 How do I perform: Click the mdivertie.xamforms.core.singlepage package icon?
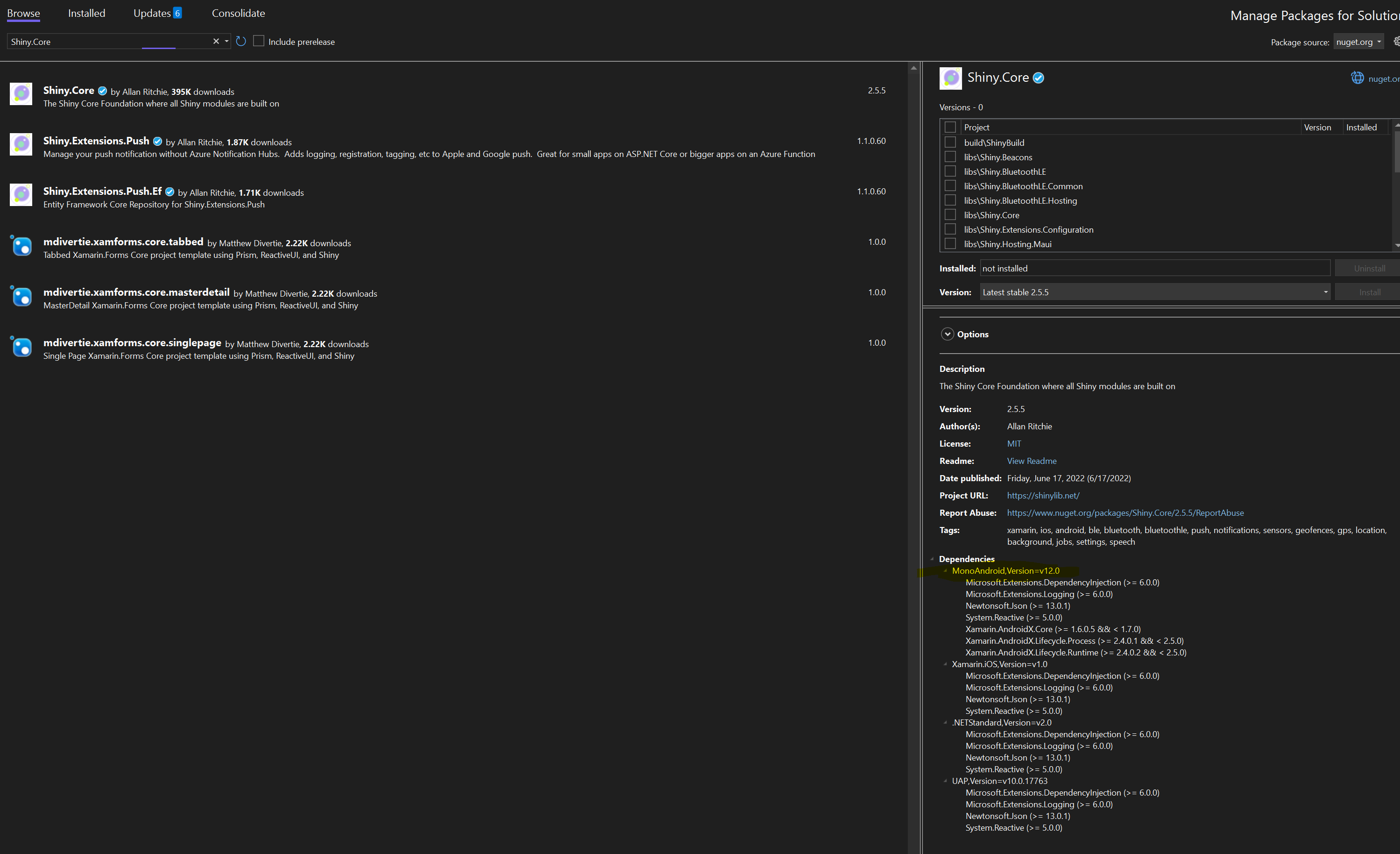21,346
